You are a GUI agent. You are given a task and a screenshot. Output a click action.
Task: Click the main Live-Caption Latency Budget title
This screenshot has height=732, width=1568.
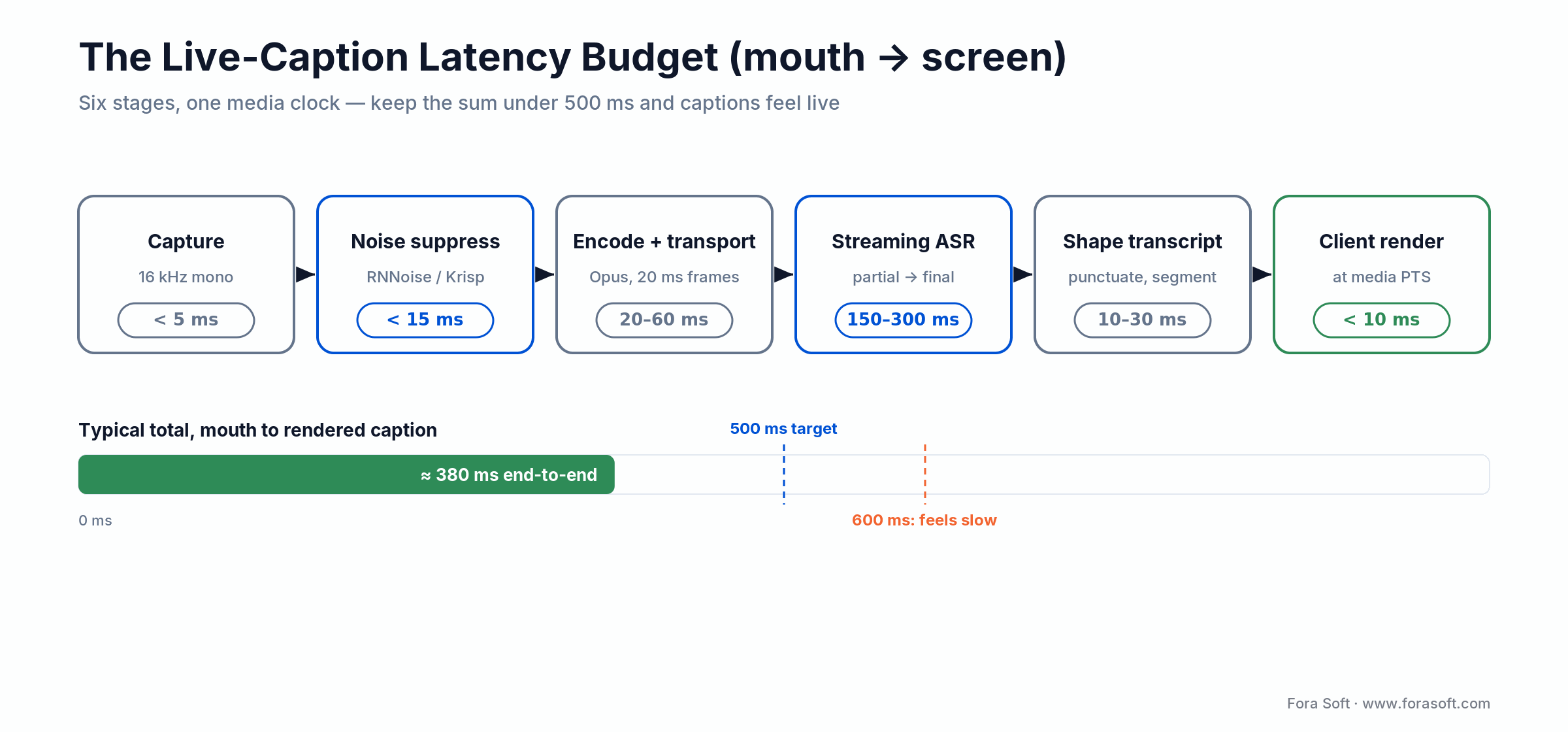pyautogui.click(x=572, y=58)
